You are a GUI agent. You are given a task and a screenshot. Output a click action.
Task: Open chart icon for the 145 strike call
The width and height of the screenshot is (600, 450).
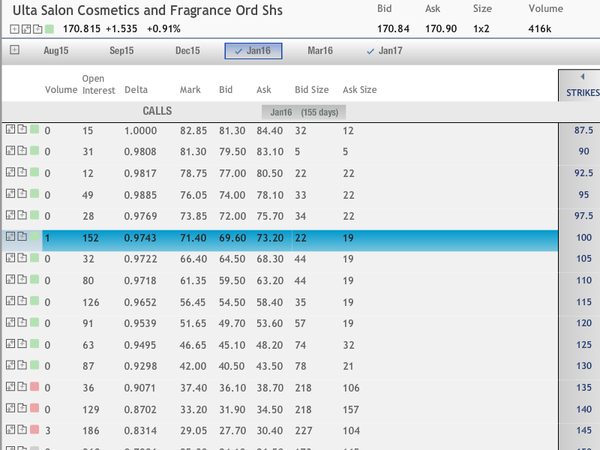tap(10, 429)
